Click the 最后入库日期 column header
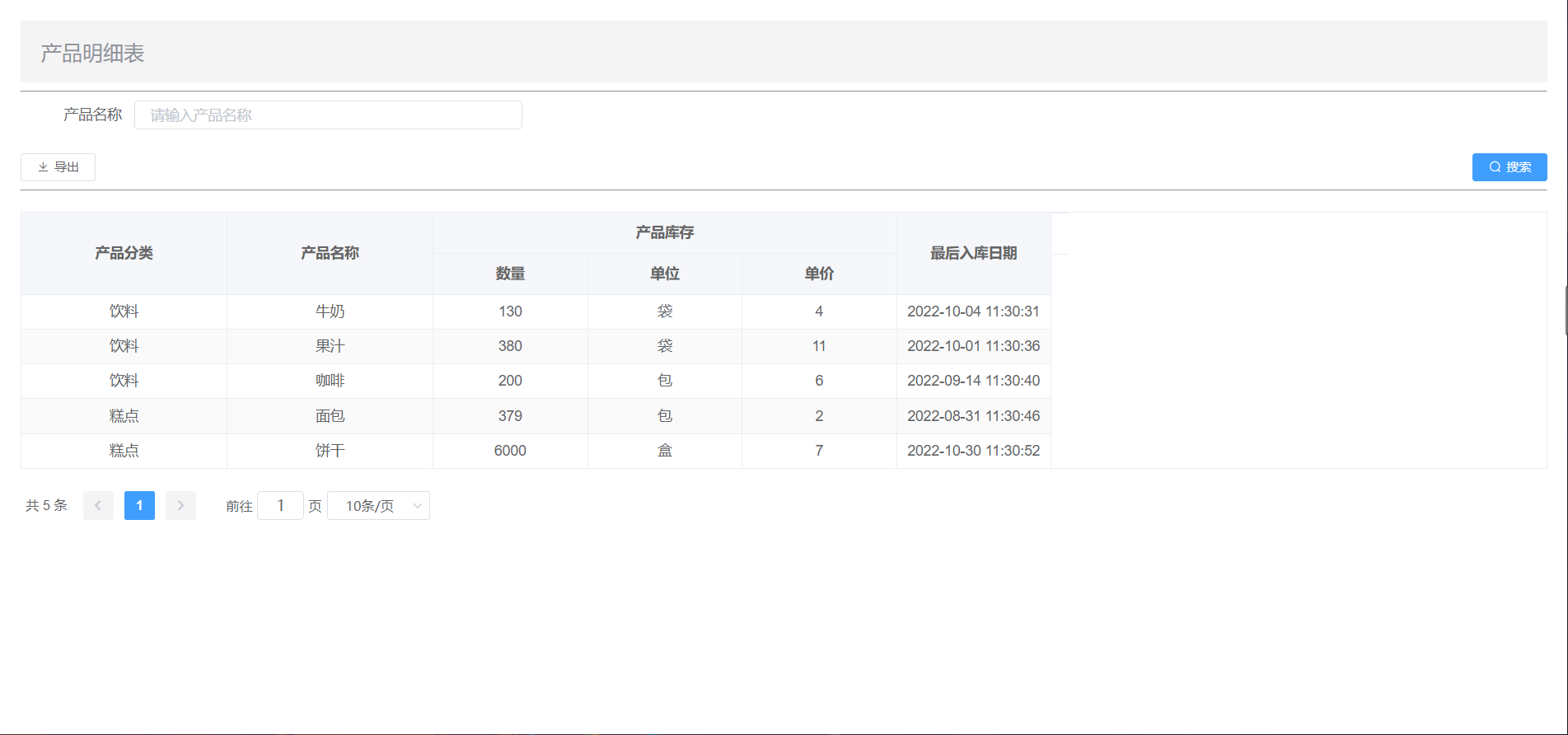The width and height of the screenshot is (1568, 735). click(974, 253)
